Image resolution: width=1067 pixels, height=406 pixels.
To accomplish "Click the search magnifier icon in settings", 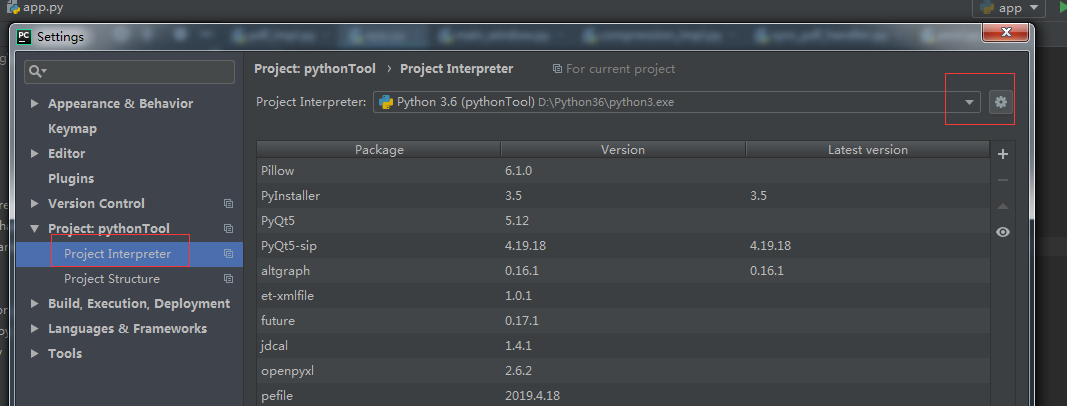I will point(36,71).
